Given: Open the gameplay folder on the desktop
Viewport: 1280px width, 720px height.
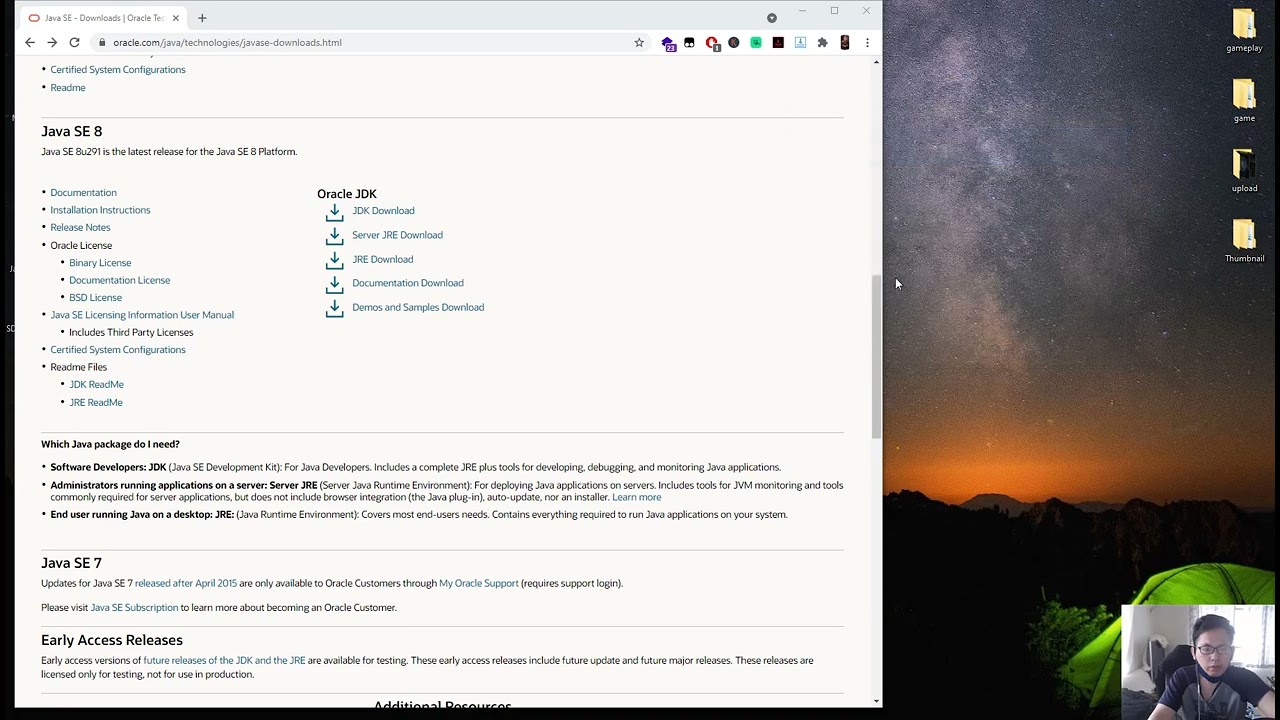Looking at the screenshot, I should pyautogui.click(x=1244, y=31).
